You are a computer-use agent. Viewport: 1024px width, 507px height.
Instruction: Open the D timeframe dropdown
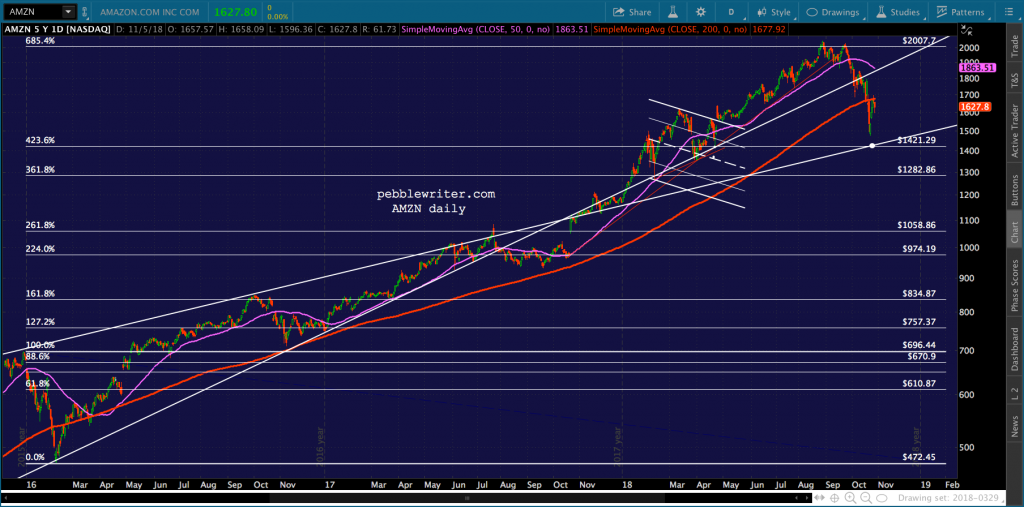(x=731, y=12)
